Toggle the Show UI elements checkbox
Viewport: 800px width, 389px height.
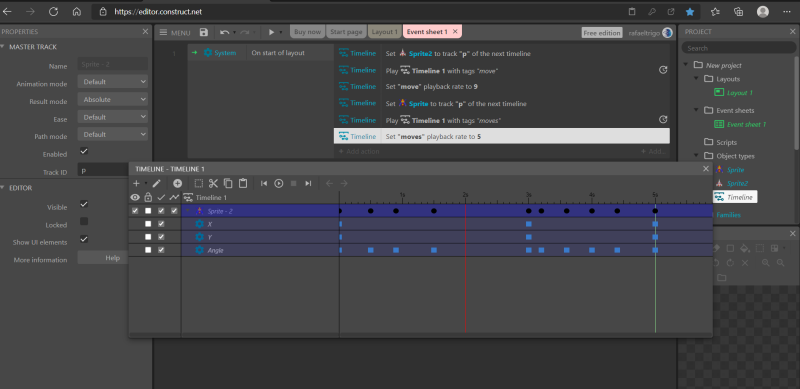click(84, 239)
